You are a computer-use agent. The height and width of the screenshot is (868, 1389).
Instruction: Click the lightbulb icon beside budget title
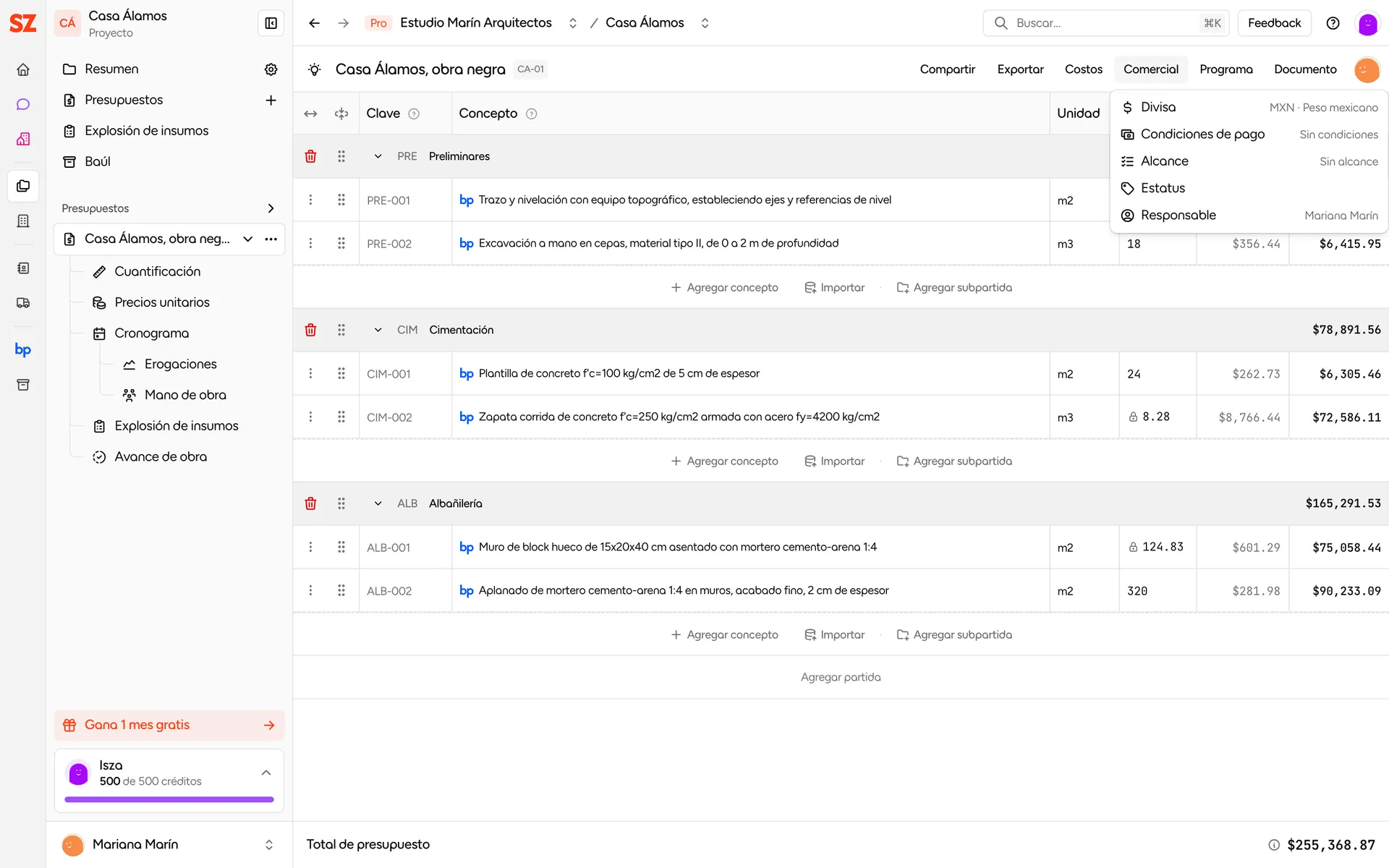[314, 69]
